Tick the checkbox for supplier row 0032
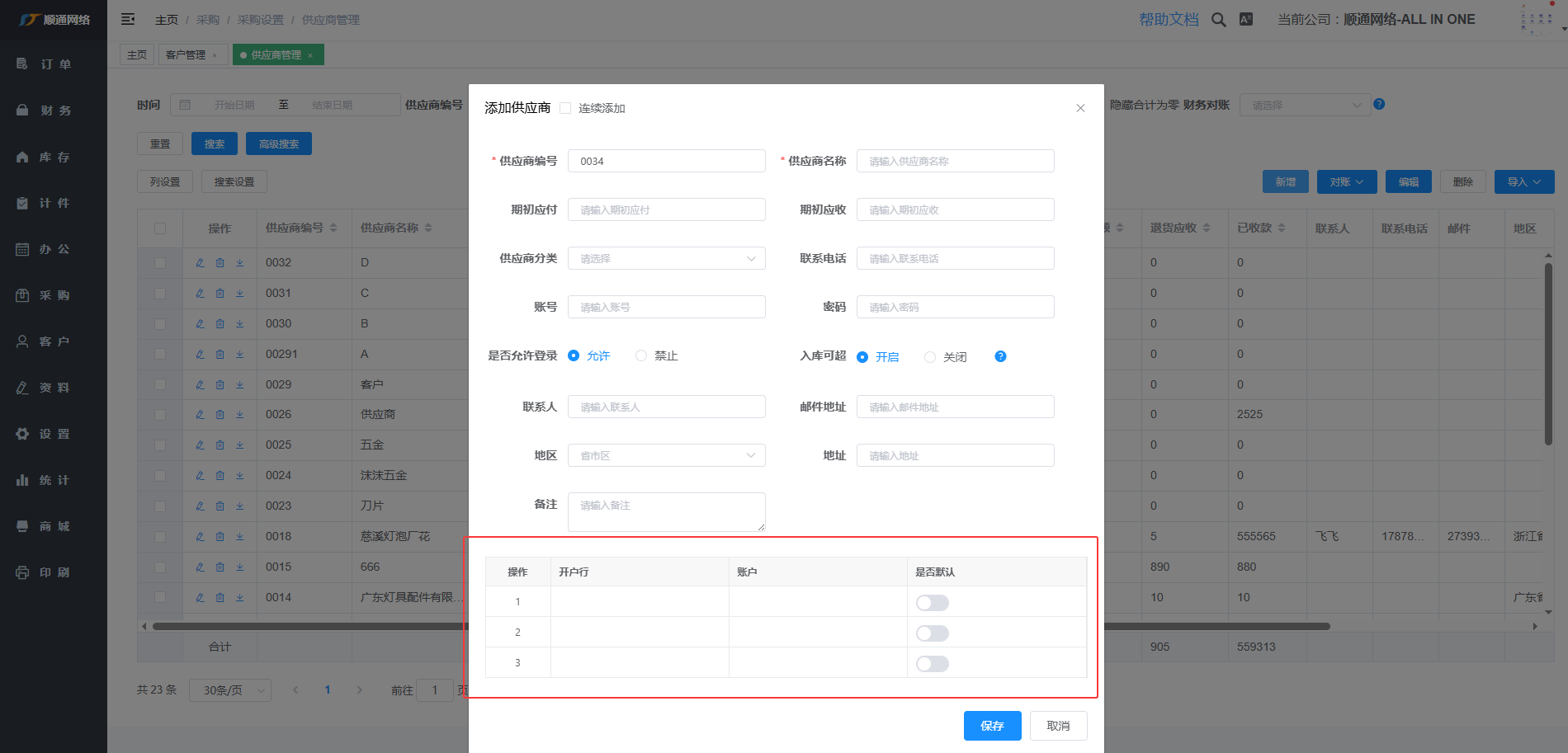This screenshot has height=753, width=1568. point(160,263)
